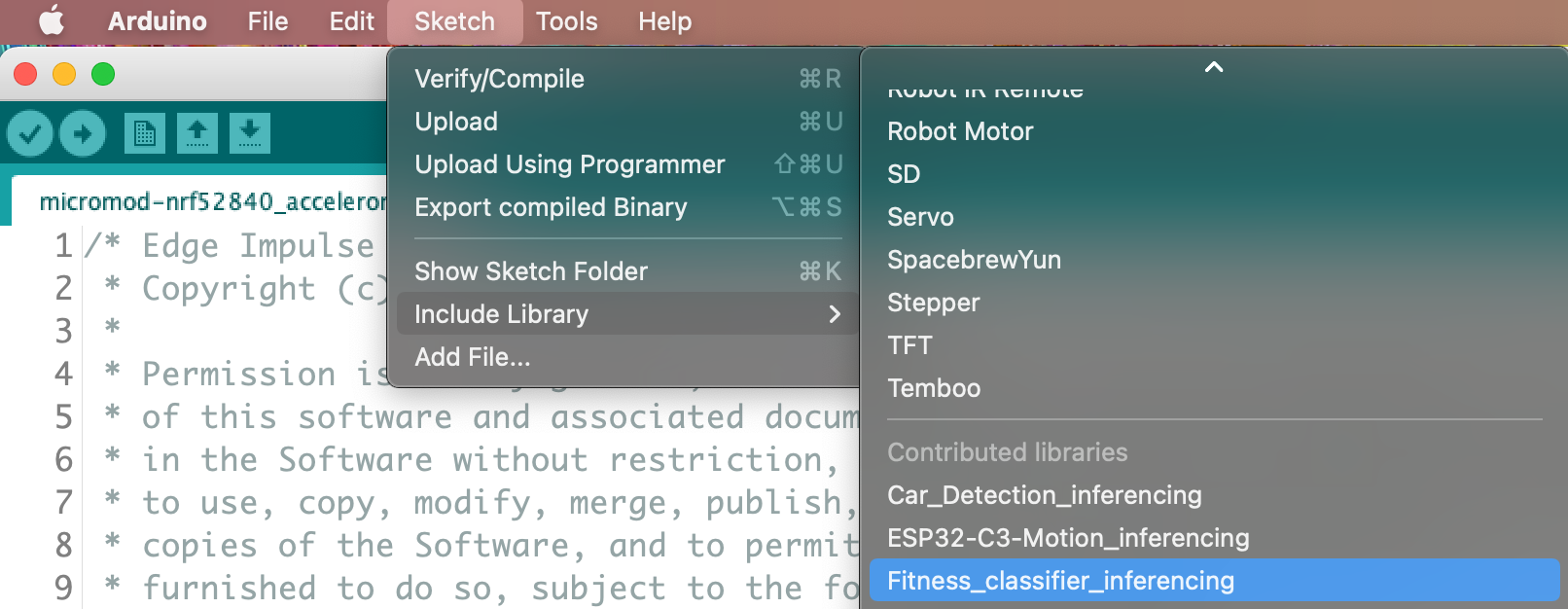This screenshot has width=1568, height=609.
Task: Click the Upload arrow toolbar button
Action: [83, 133]
